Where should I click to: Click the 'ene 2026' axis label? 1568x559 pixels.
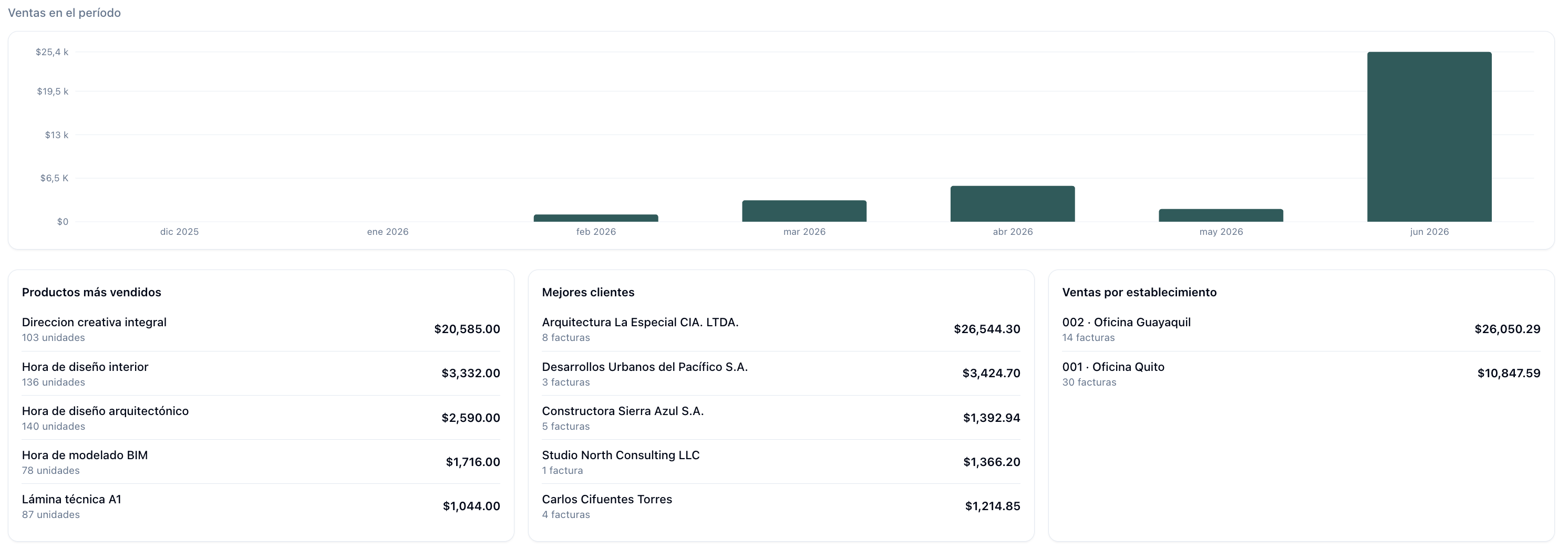tap(388, 232)
